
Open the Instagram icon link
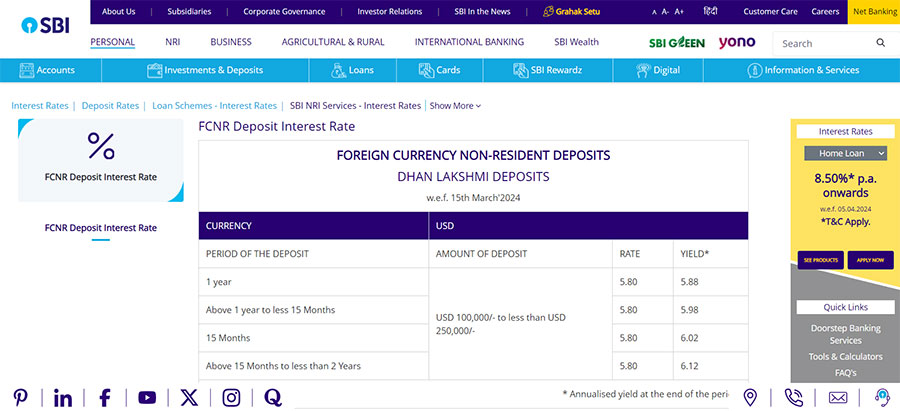(231, 397)
